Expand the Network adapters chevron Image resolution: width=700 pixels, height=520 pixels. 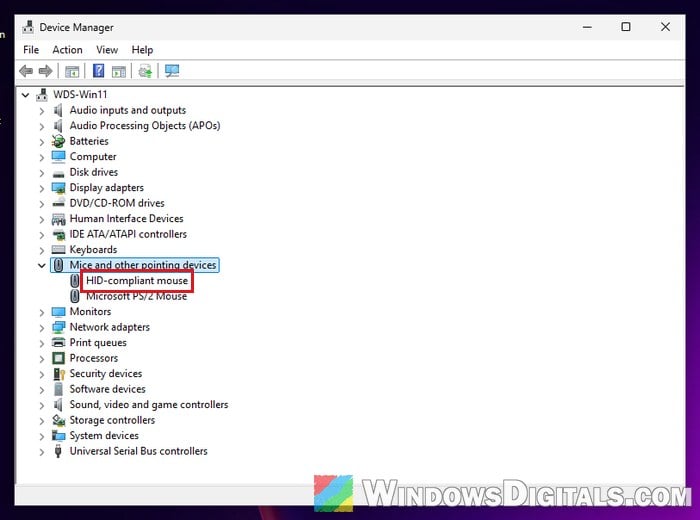pyautogui.click(x=42, y=328)
